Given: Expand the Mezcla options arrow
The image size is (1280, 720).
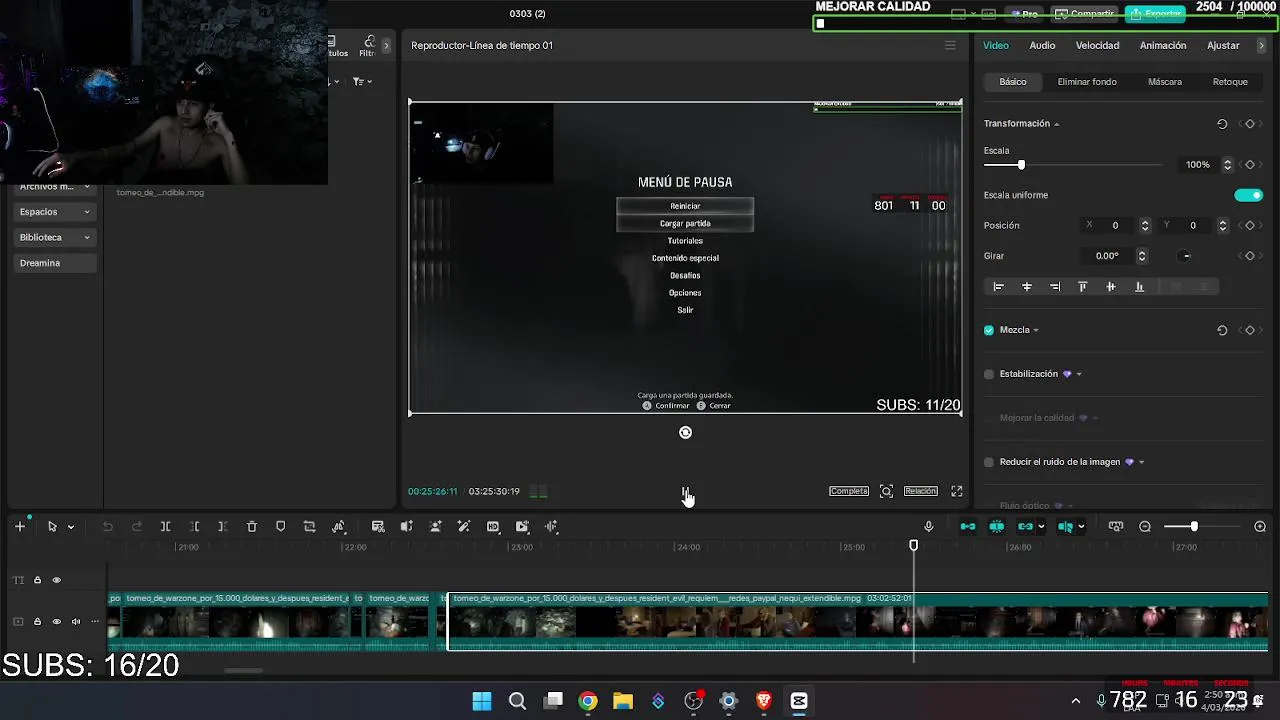Looking at the screenshot, I should click(1036, 330).
